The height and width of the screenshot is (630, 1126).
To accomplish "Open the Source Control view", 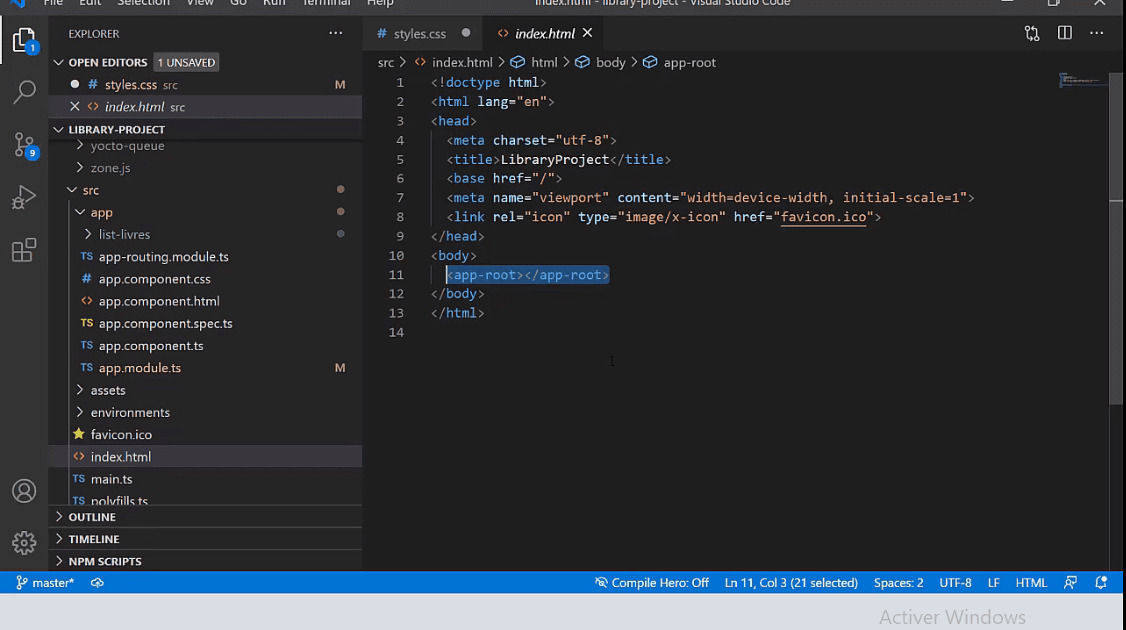I will pyautogui.click(x=24, y=144).
